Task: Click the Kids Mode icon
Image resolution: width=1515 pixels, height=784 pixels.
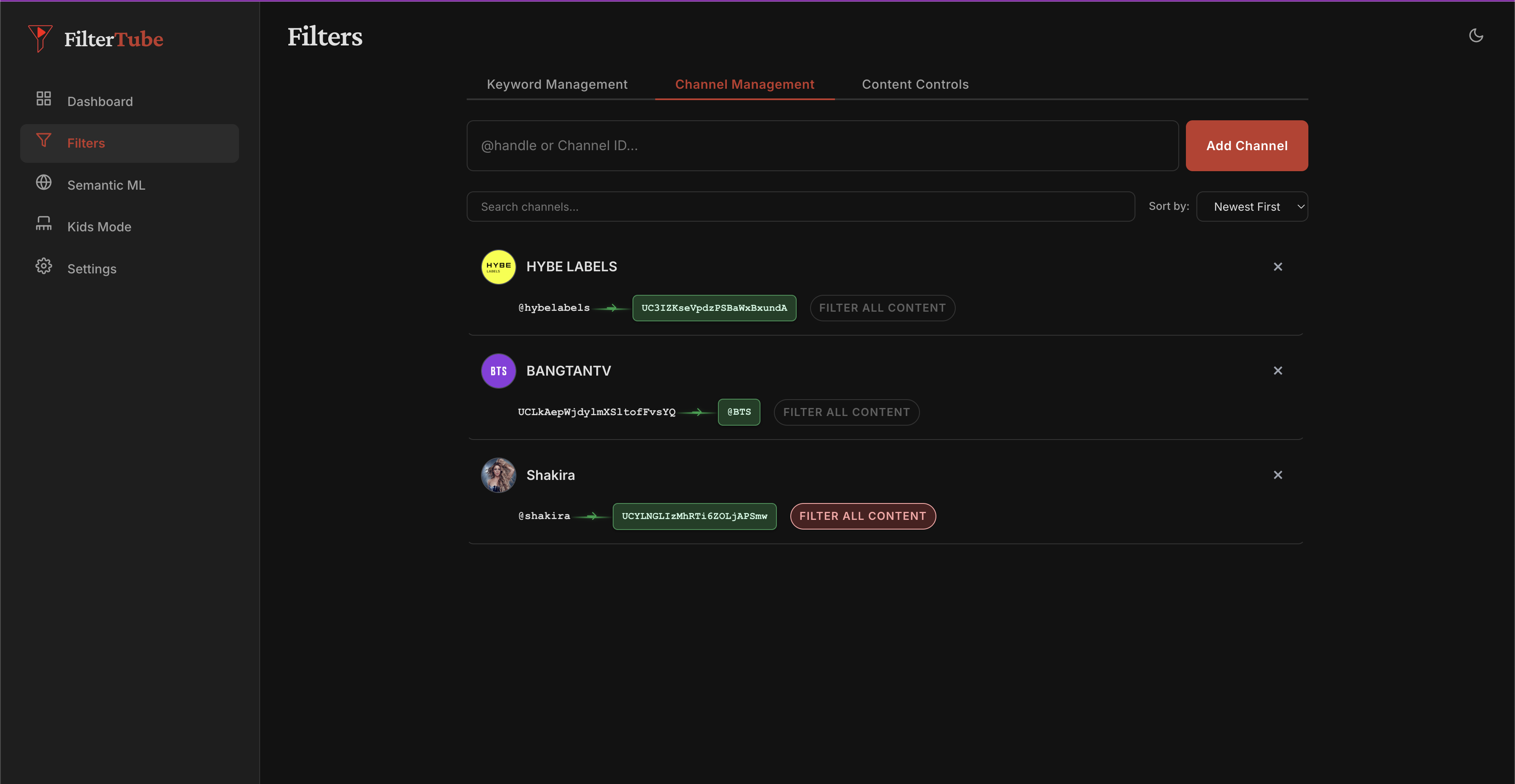Action: click(43, 223)
